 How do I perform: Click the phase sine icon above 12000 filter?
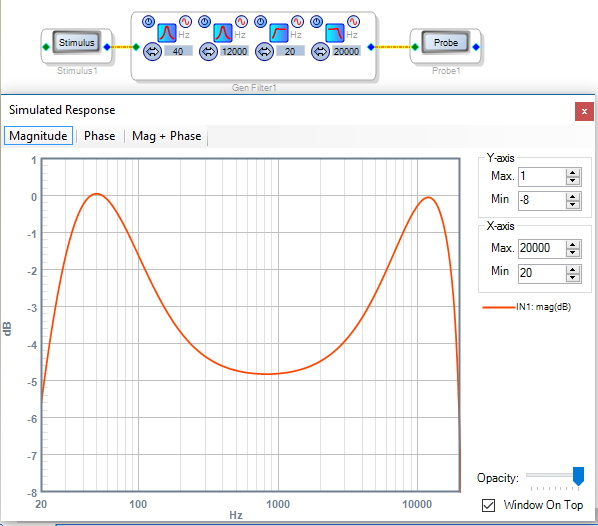coord(241,21)
